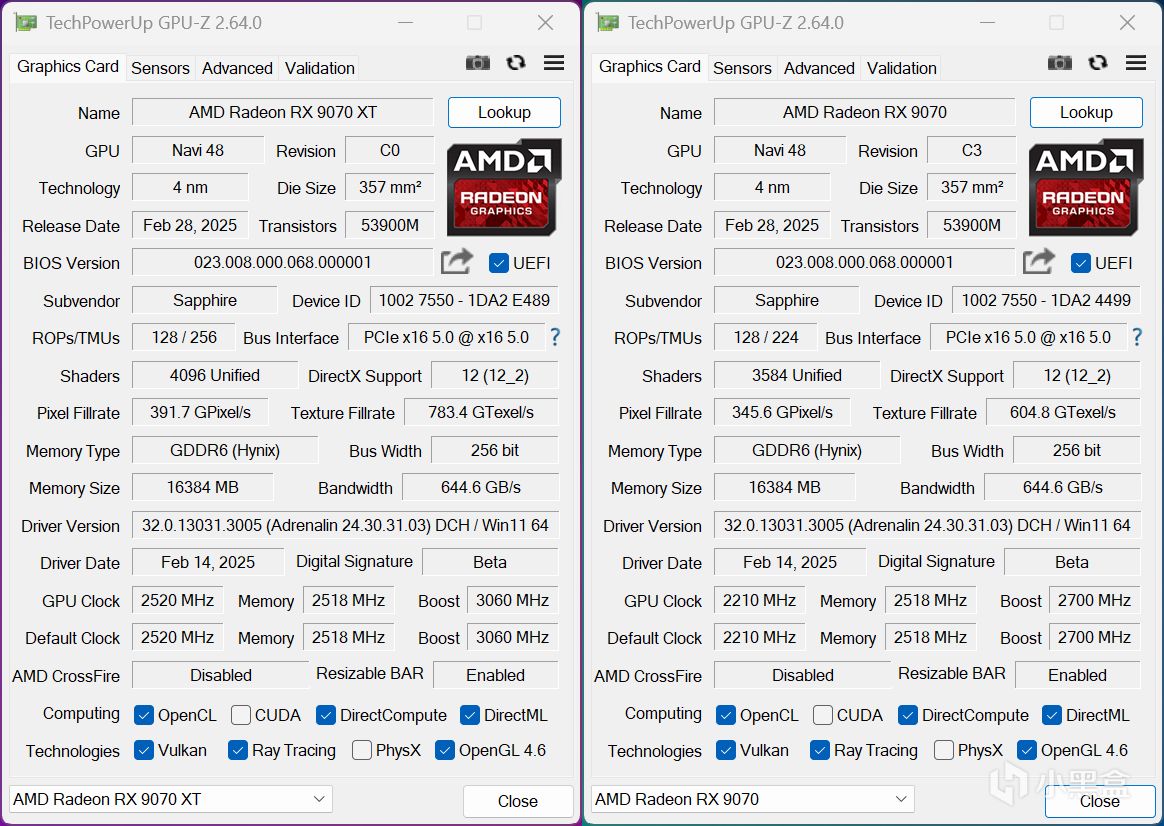Image resolution: width=1164 pixels, height=826 pixels.
Task: Click Lookup button in RX 9070 XT window
Action: (x=504, y=113)
